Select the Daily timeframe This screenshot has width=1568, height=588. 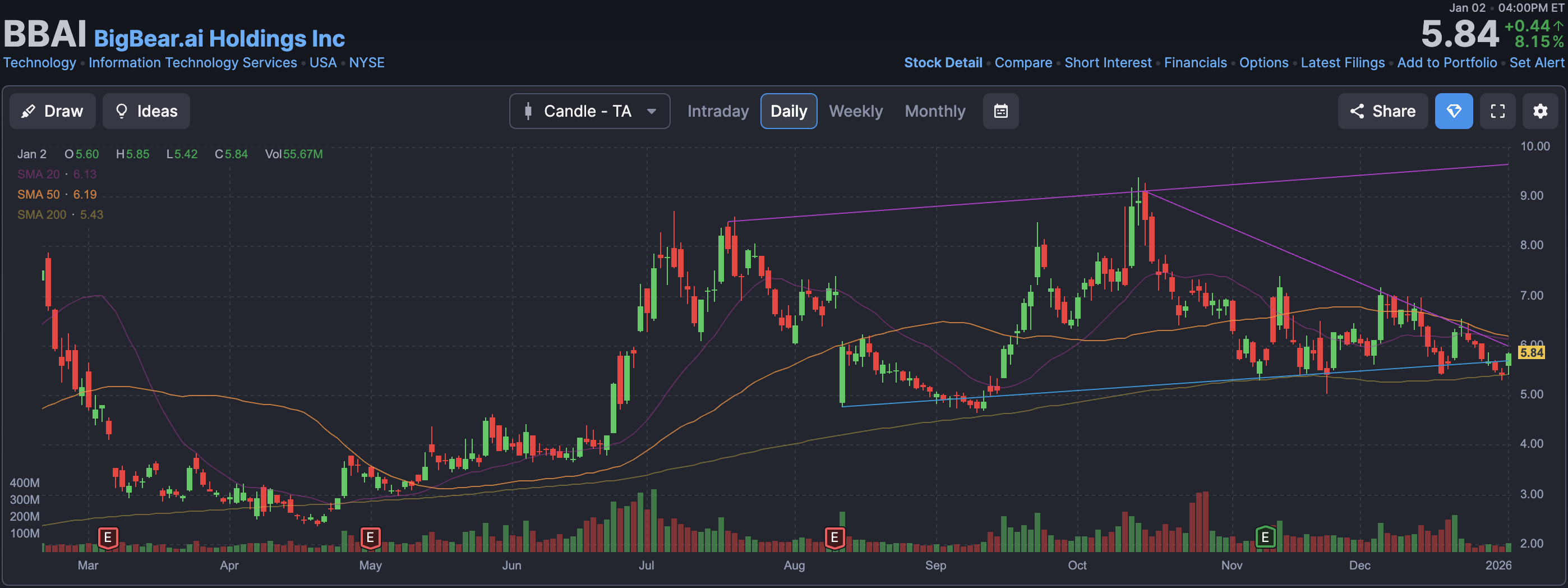point(788,111)
